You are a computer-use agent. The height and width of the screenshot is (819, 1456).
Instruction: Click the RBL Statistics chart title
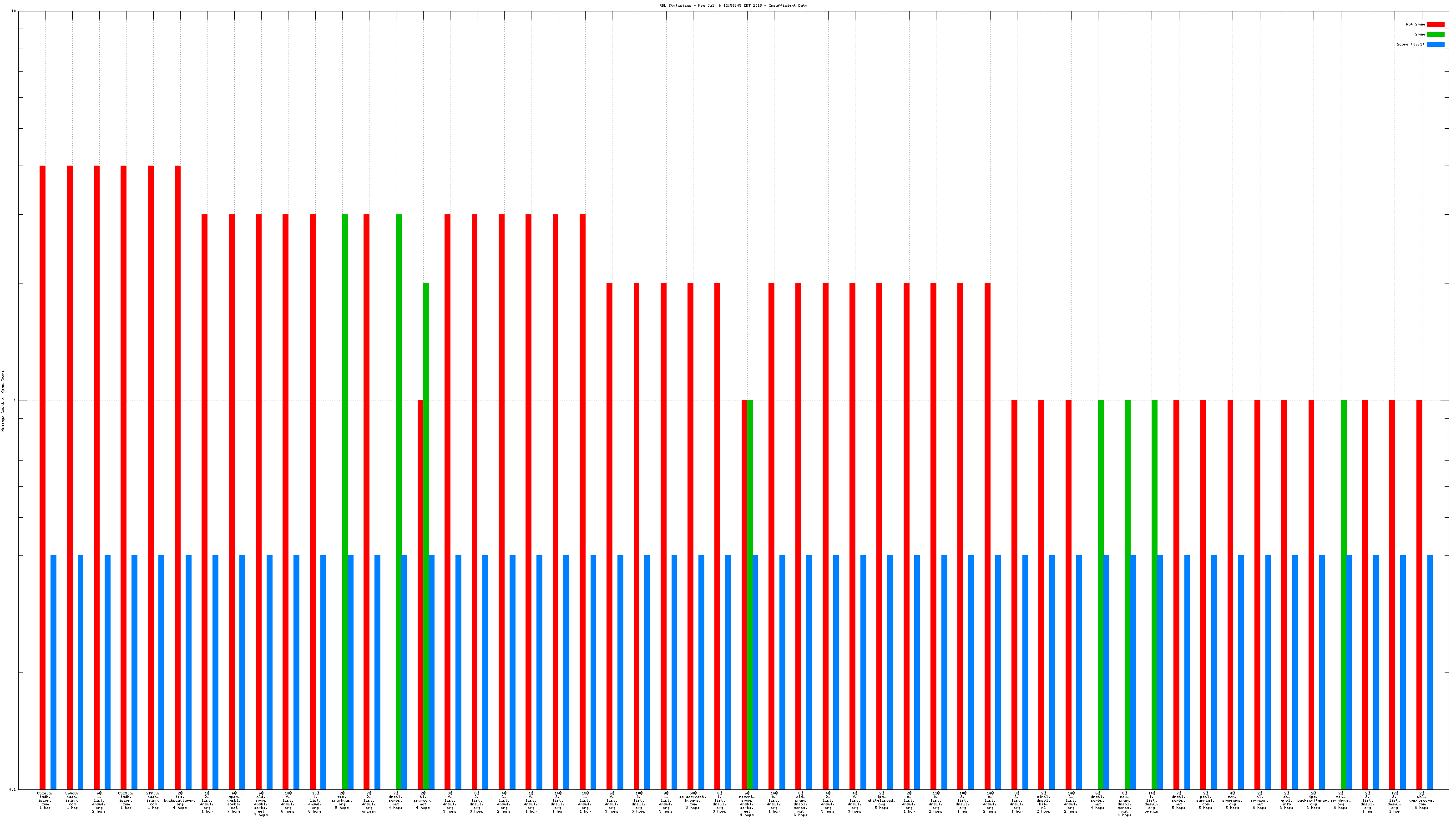(733, 5)
